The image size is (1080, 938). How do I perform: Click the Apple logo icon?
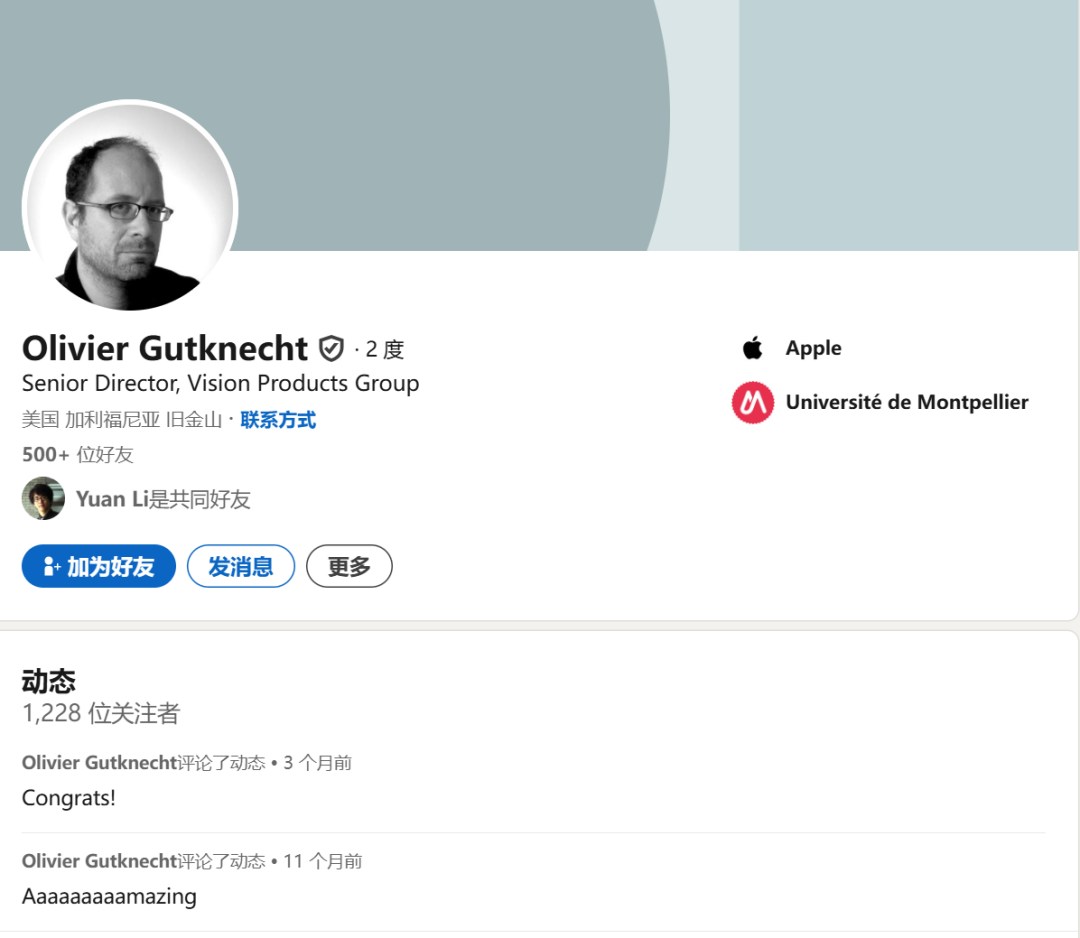[752, 348]
